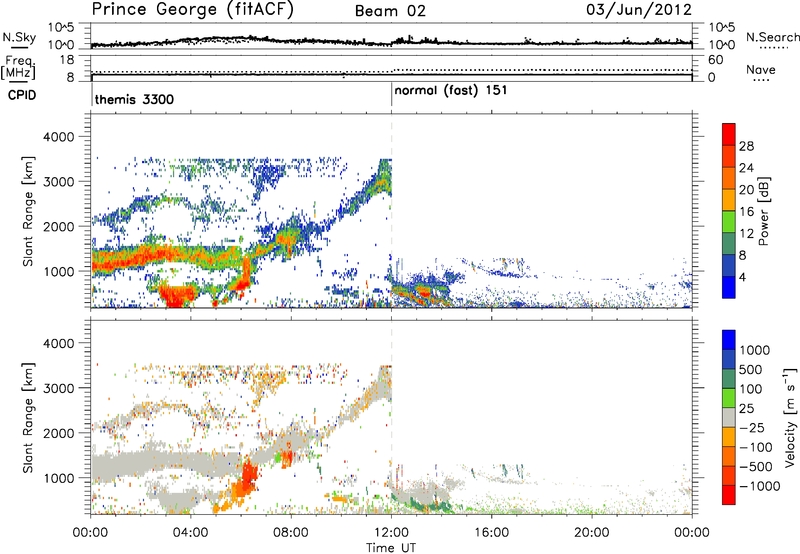Click the Power colorbar segment between 8 and 12
800x554 pixels.
[729, 243]
